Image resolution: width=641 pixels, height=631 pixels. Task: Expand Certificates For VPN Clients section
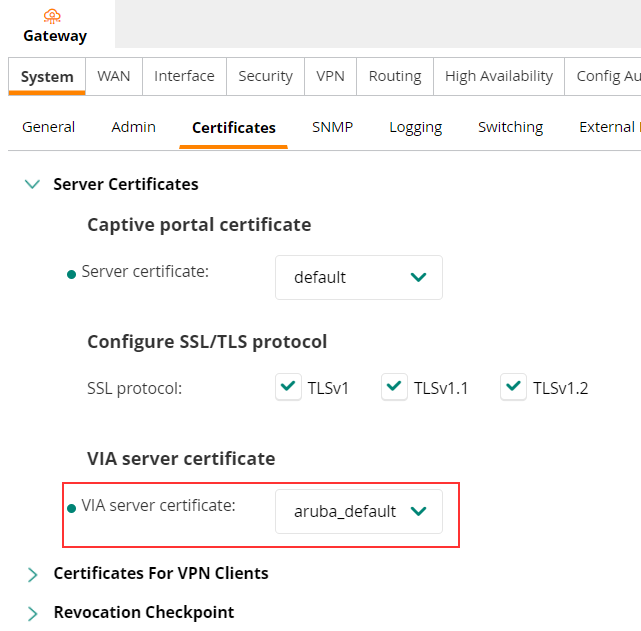[x=32, y=574]
